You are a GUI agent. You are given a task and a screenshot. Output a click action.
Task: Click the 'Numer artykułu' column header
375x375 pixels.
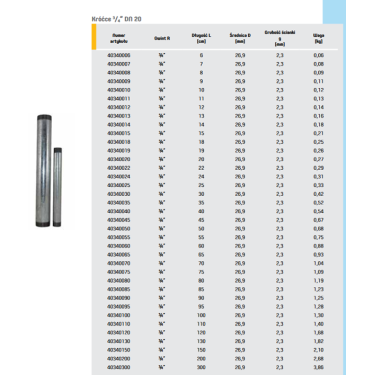tap(119, 38)
